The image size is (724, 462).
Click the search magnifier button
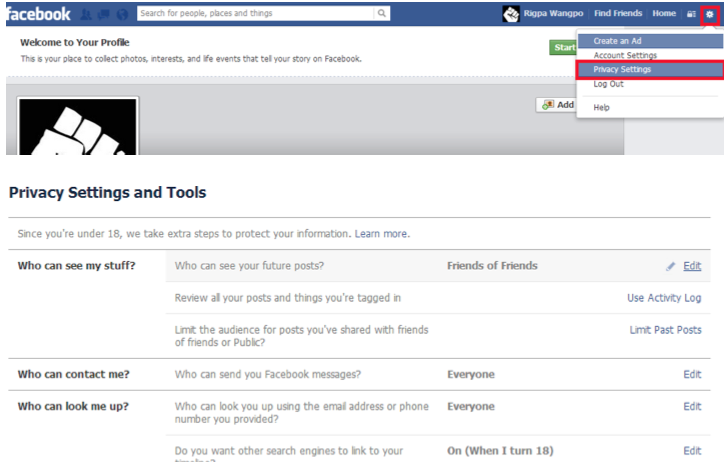click(381, 13)
